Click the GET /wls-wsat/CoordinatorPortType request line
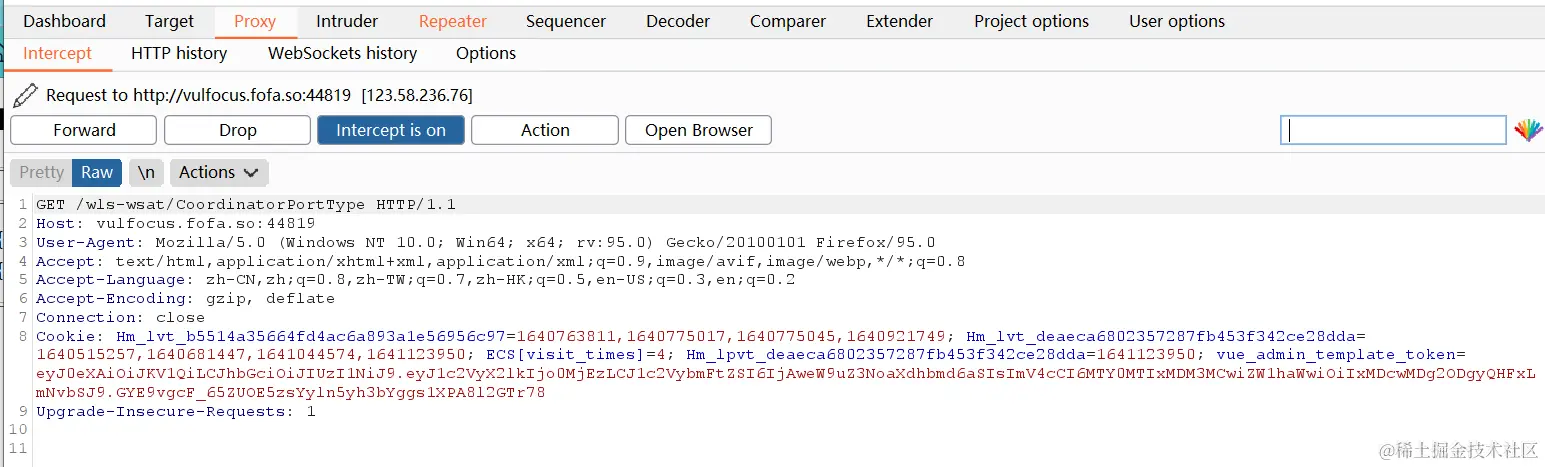1545x467 pixels. (x=246, y=204)
